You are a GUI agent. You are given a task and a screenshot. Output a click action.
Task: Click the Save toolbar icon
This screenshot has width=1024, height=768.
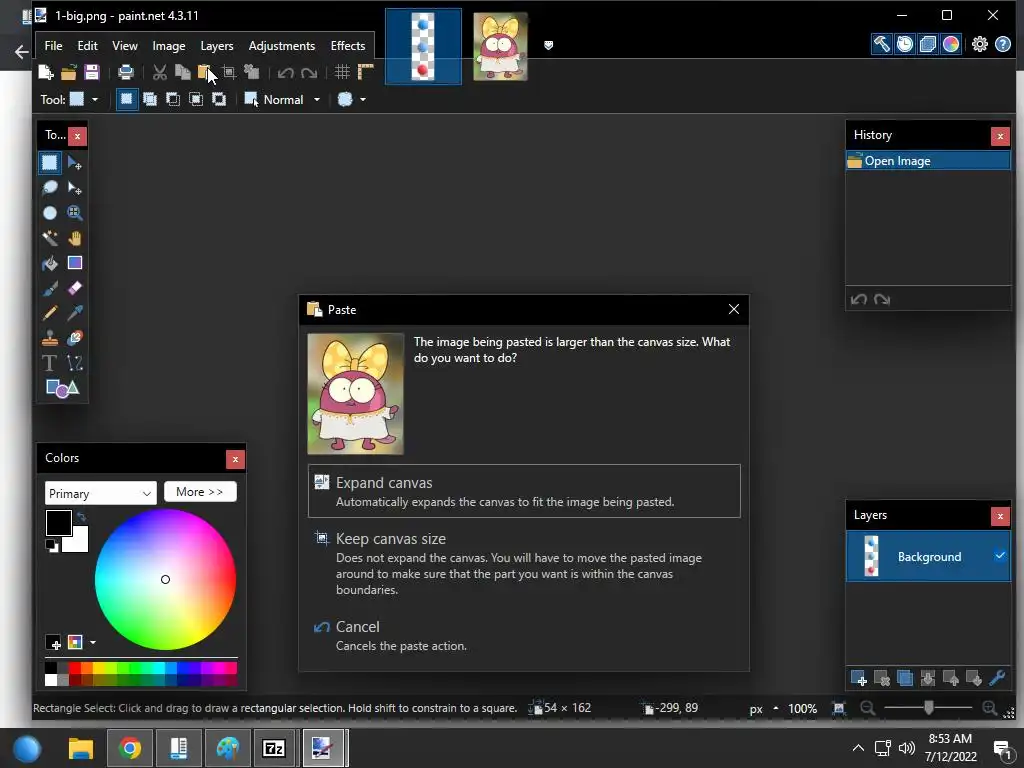pyautogui.click(x=91, y=72)
